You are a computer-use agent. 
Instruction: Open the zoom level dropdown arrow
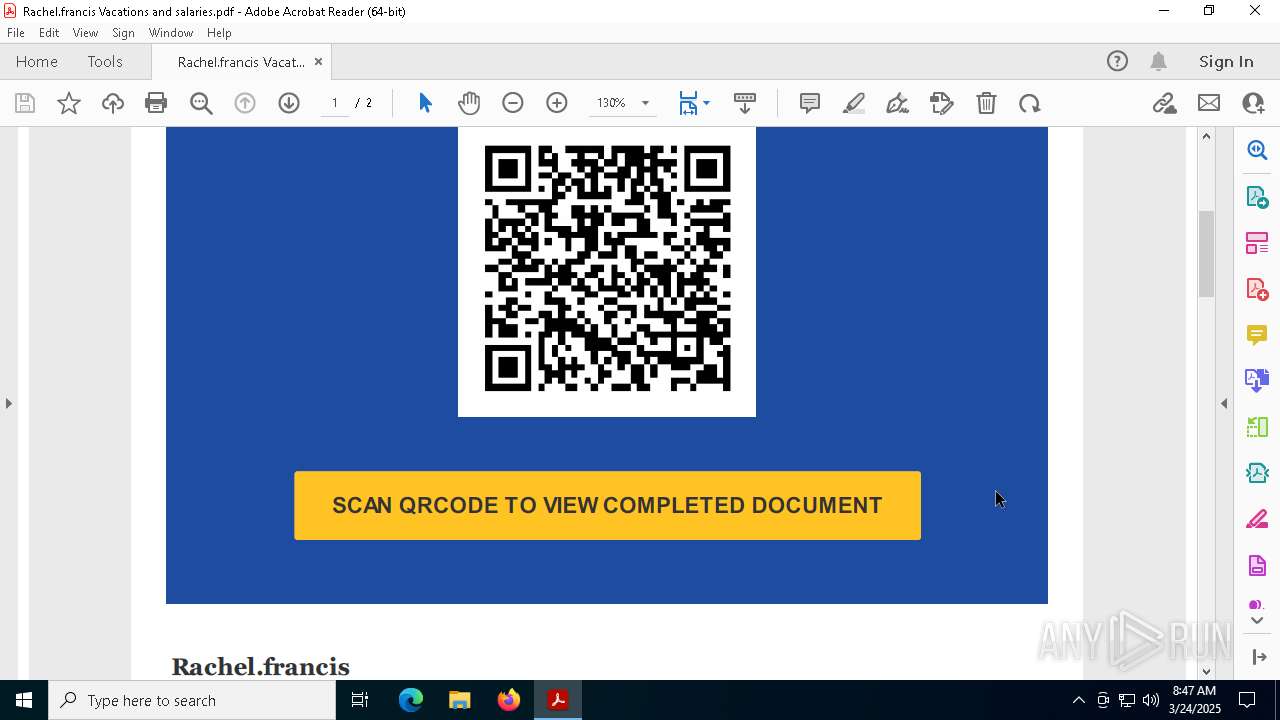(645, 103)
